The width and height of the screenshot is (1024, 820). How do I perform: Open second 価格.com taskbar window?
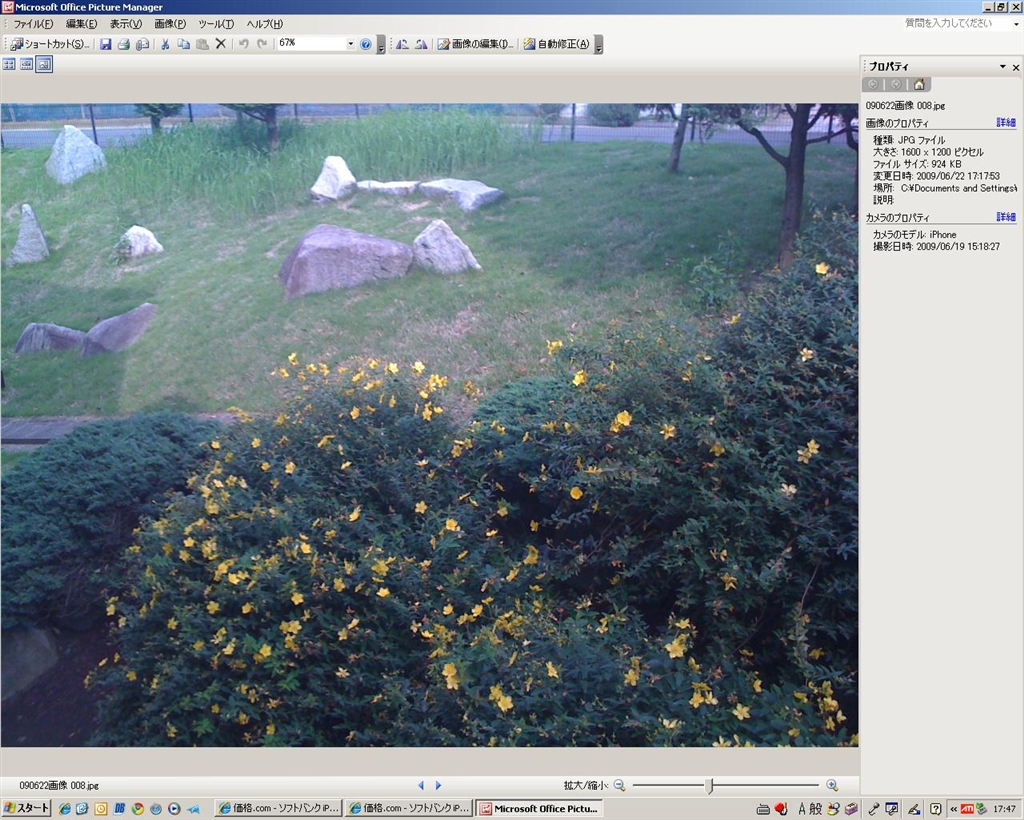coord(409,808)
